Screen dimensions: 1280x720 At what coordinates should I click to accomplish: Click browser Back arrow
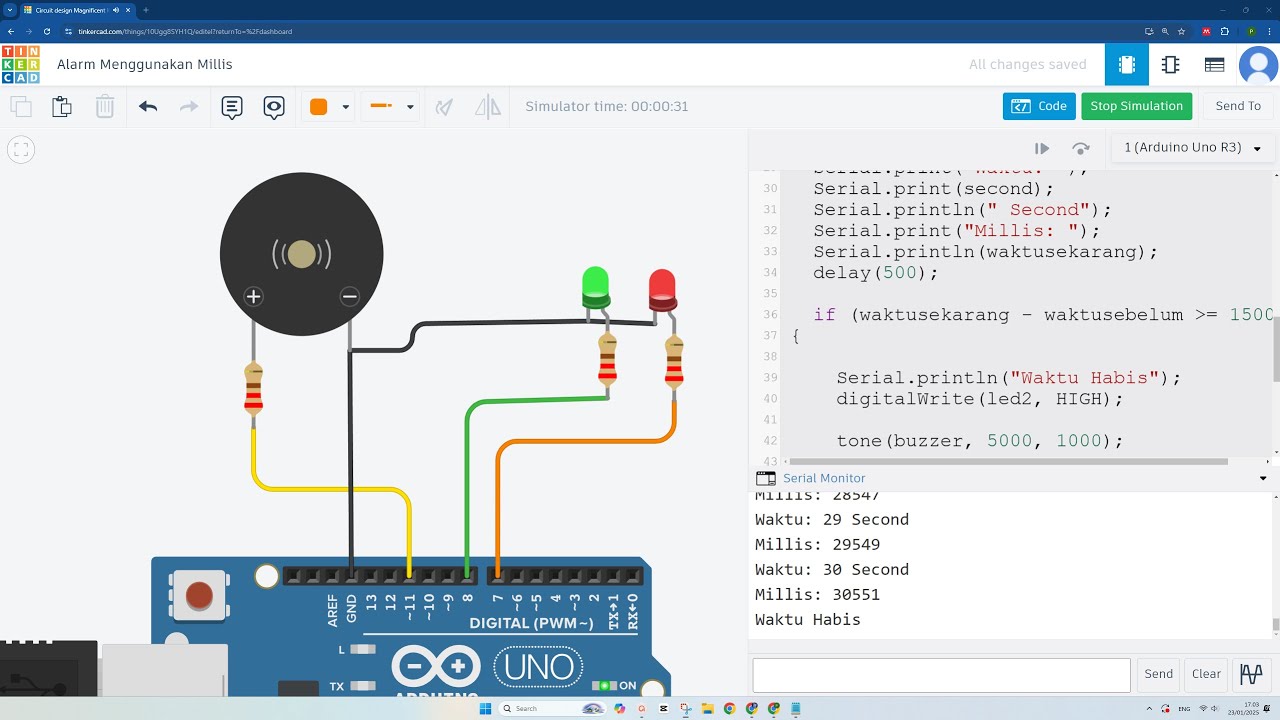pyautogui.click(x=11, y=31)
